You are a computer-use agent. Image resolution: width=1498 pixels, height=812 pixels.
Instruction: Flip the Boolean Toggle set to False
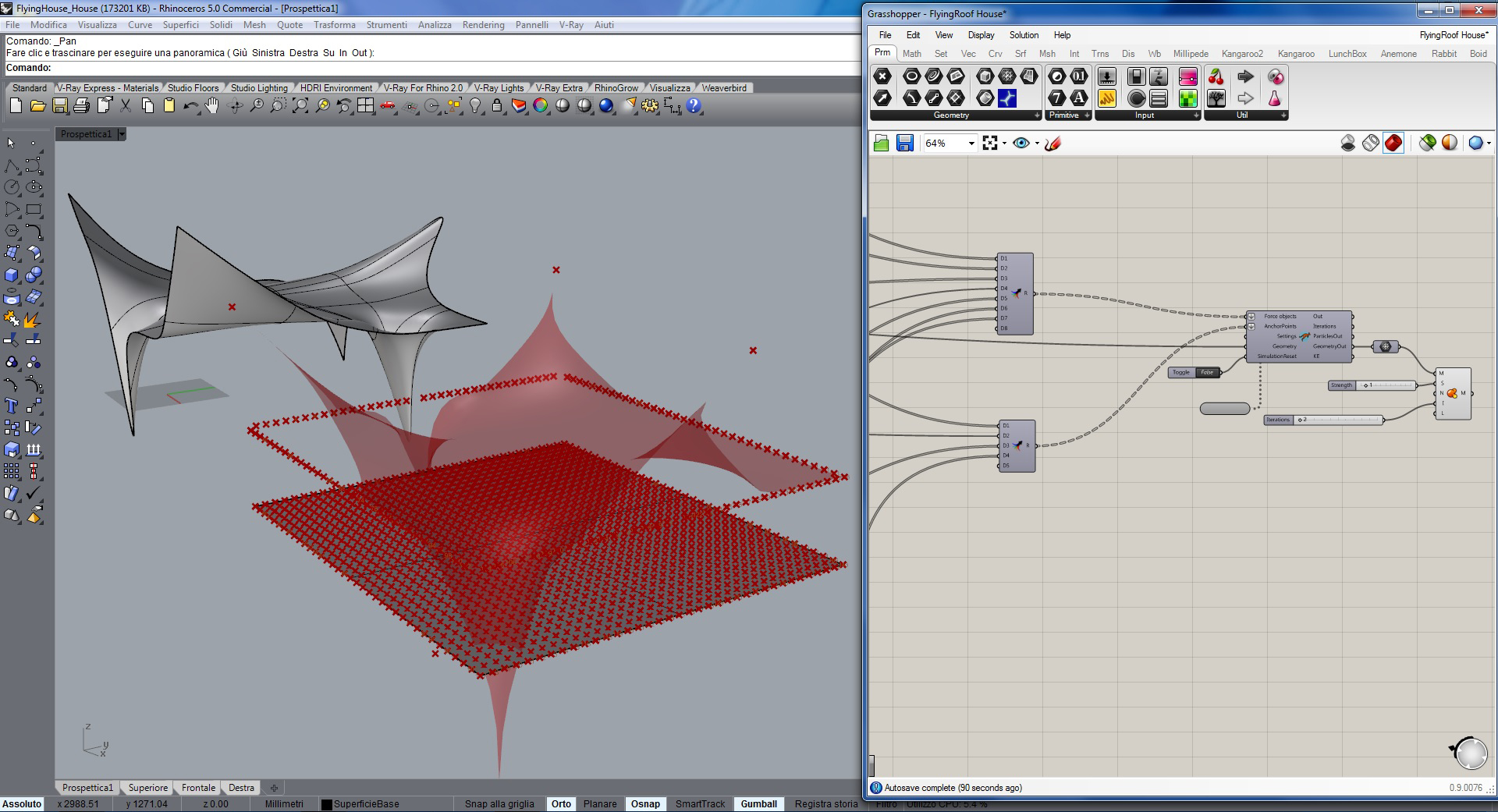pyautogui.click(x=1207, y=372)
